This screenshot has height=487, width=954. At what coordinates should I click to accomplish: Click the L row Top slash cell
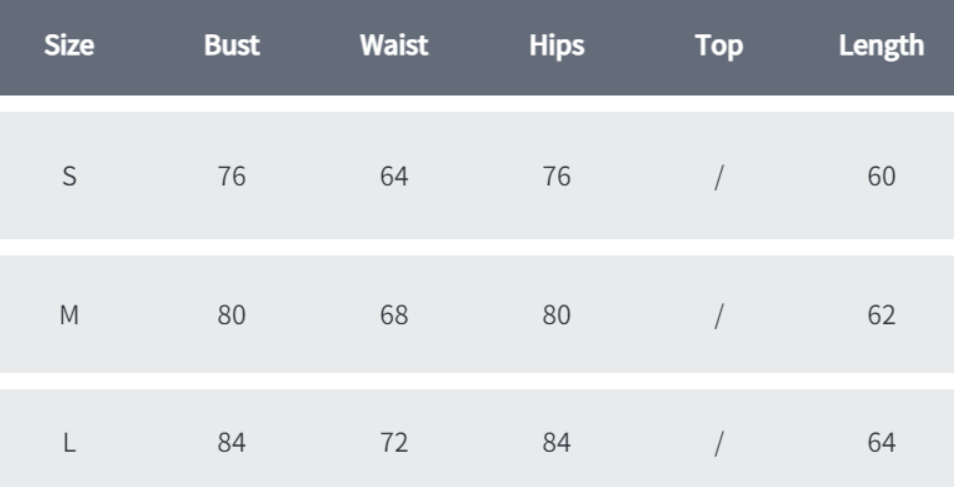(x=719, y=443)
